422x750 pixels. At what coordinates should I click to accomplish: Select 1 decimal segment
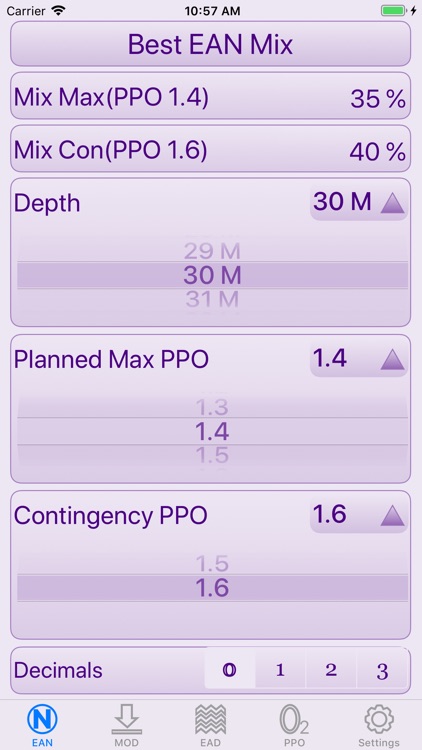pyautogui.click(x=280, y=671)
